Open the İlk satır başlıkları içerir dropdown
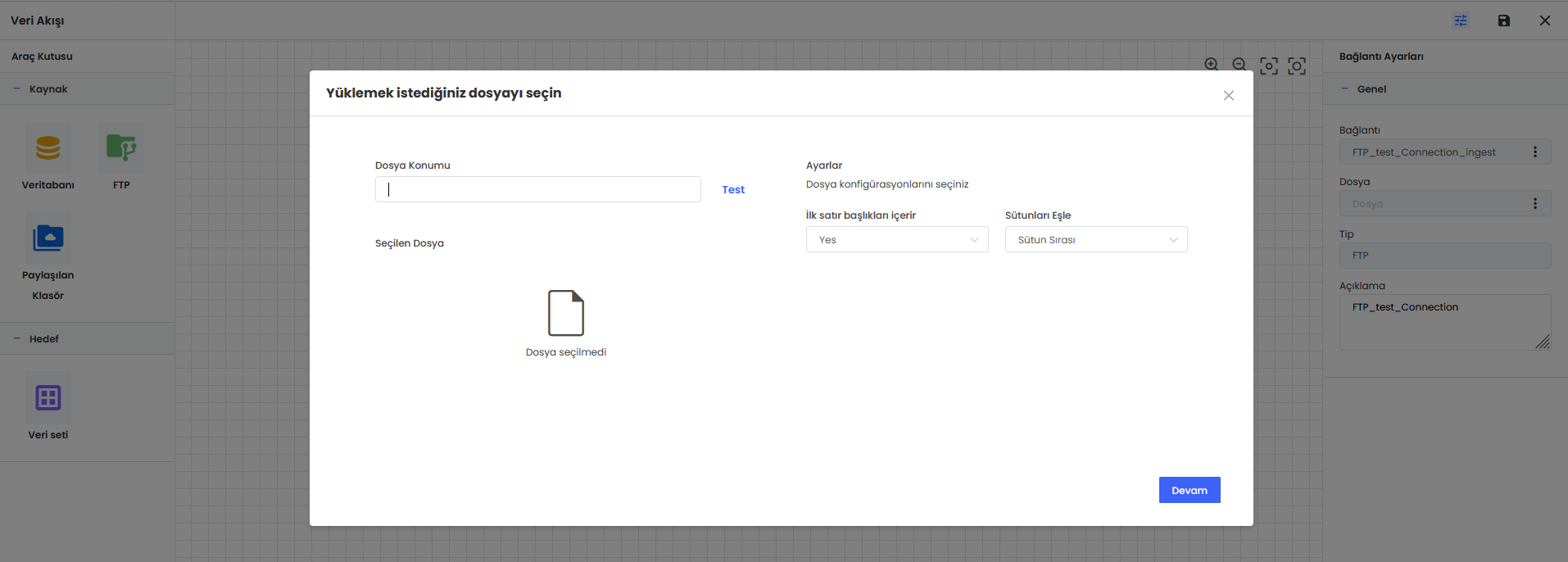The image size is (1568, 562). 897,239
